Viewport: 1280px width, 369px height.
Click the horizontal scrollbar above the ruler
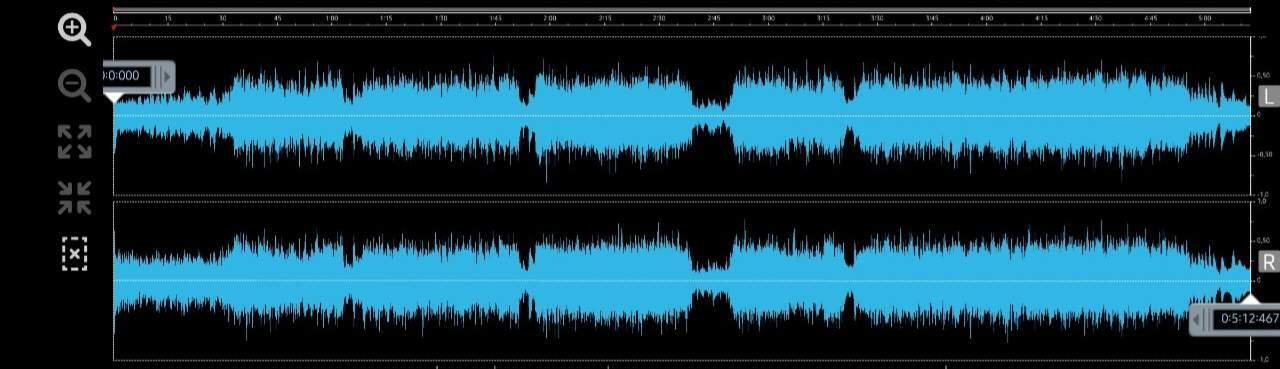[682, 10]
